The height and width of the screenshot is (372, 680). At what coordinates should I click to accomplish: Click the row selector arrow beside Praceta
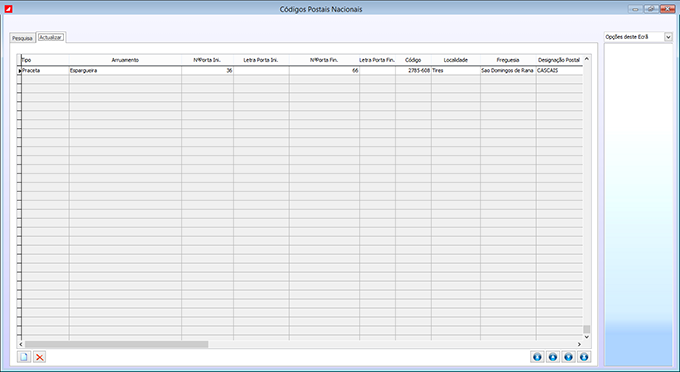(x=20, y=71)
